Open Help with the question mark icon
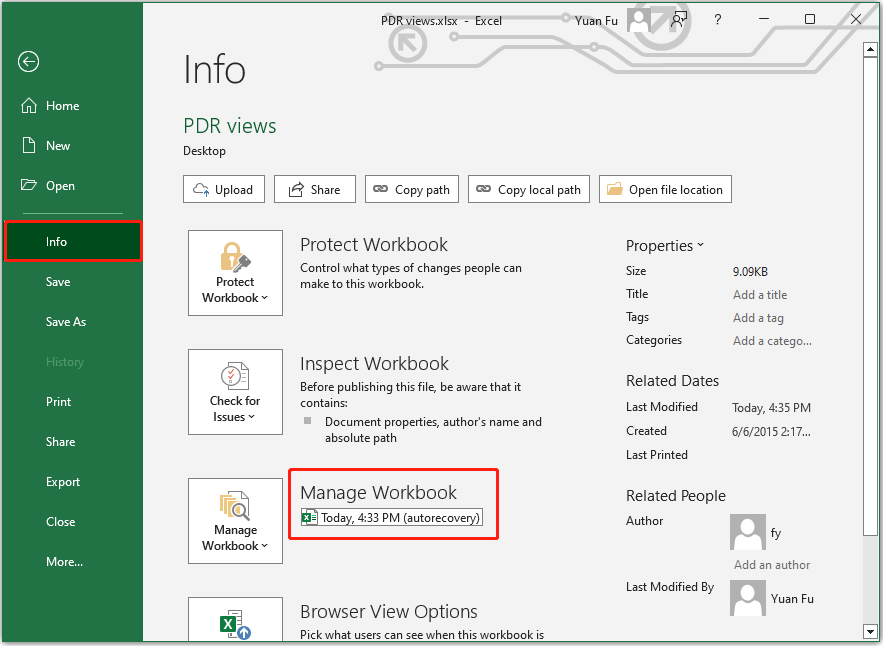Image resolution: width=883 pixels, height=646 pixels. 717,20
